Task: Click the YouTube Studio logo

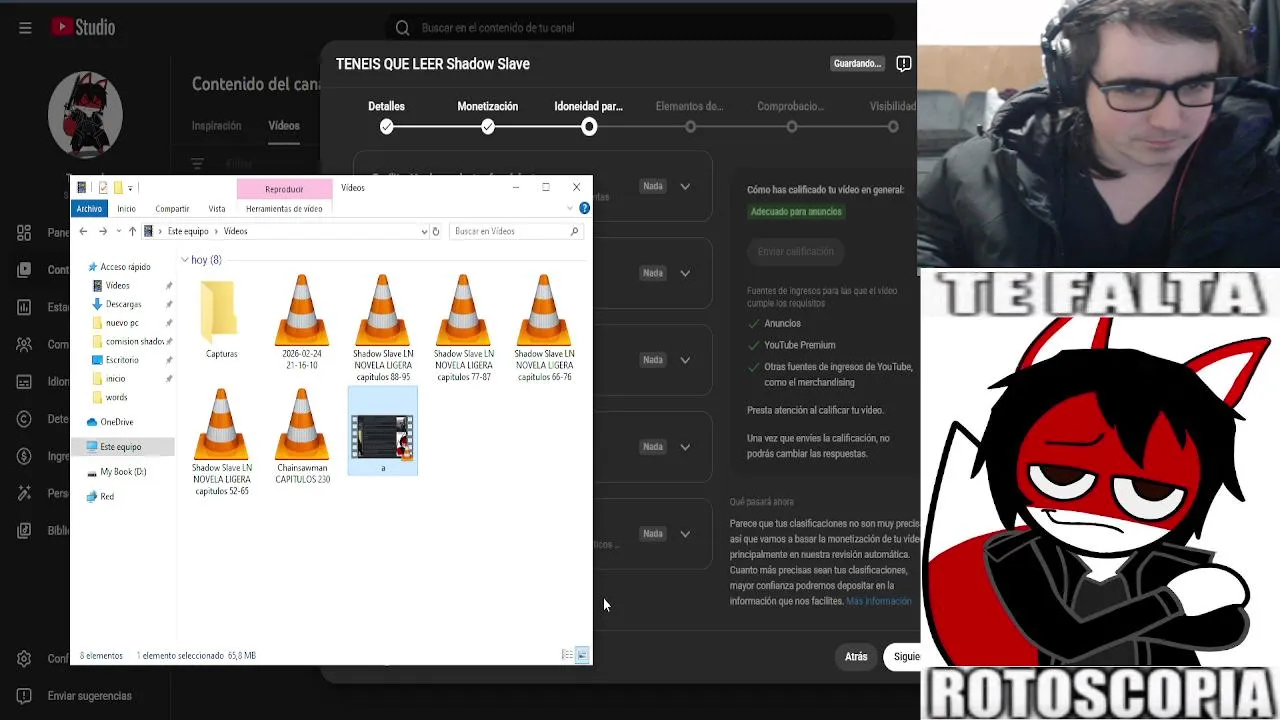Action: [x=83, y=28]
